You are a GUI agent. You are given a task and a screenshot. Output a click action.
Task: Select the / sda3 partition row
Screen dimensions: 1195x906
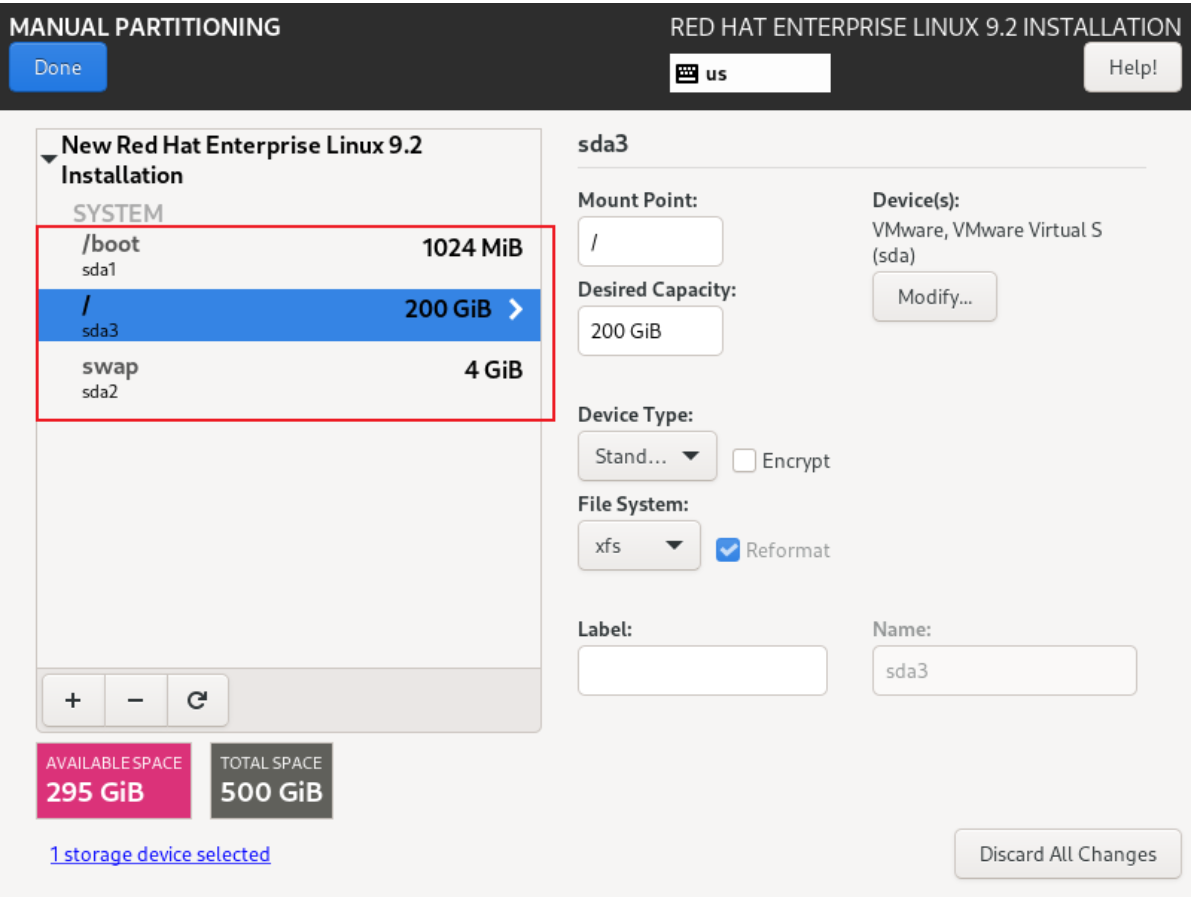pyautogui.click(x=289, y=315)
